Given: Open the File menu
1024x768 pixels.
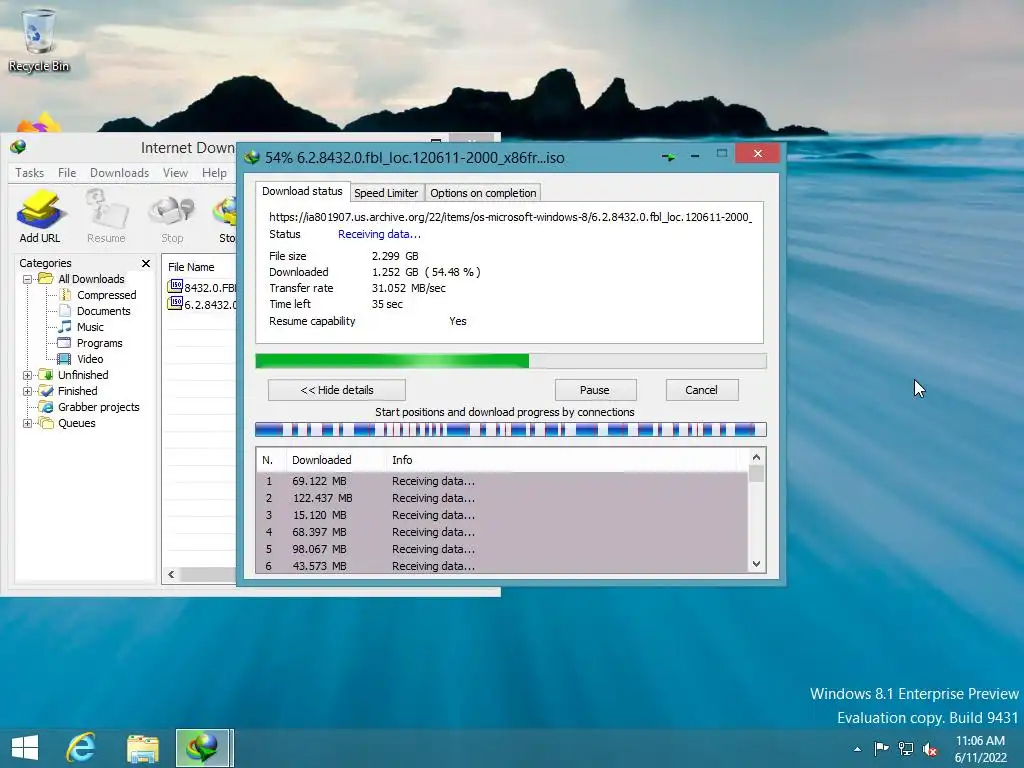Looking at the screenshot, I should click(67, 172).
